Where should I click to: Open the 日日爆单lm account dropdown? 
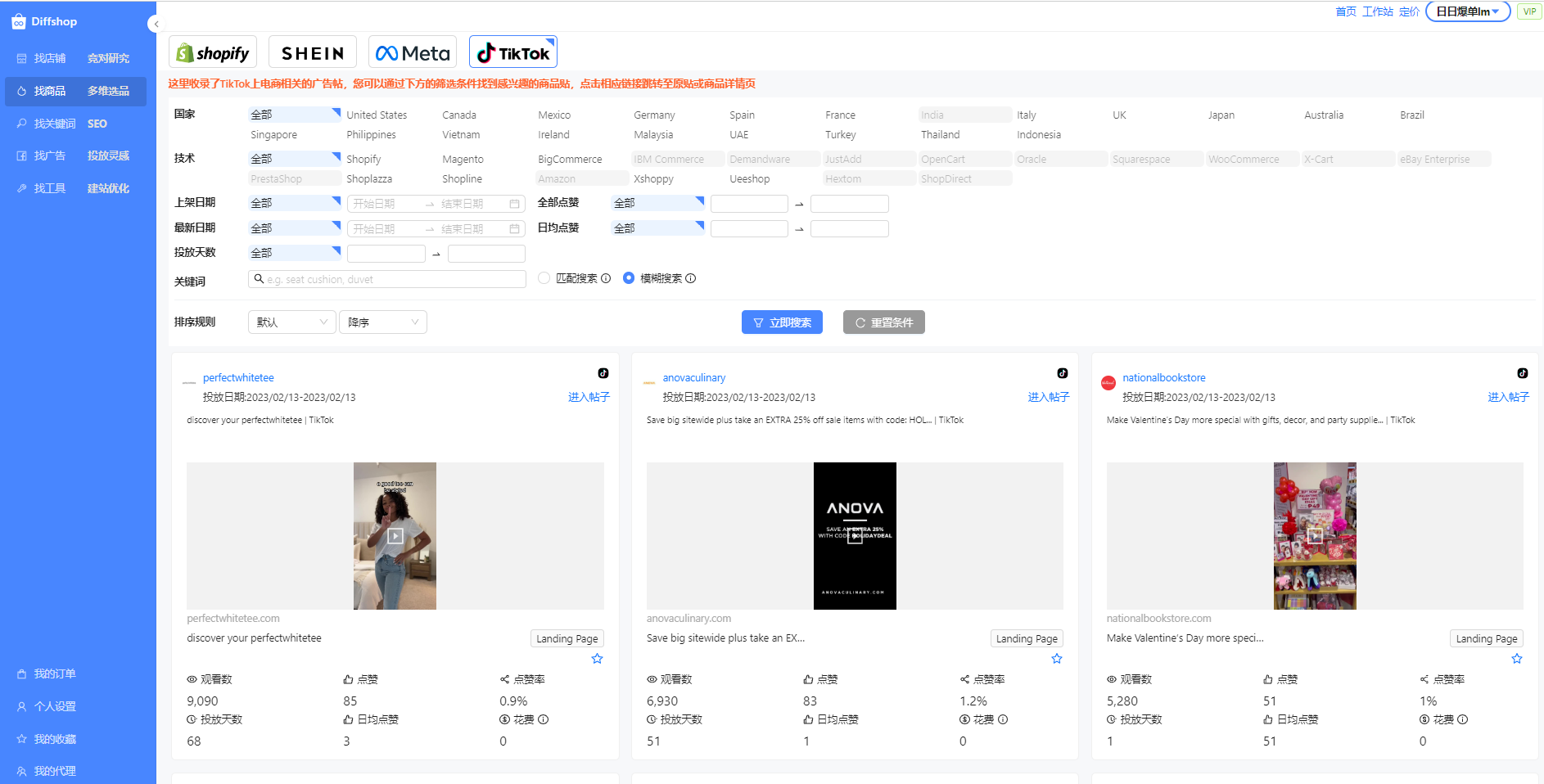tap(1467, 11)
